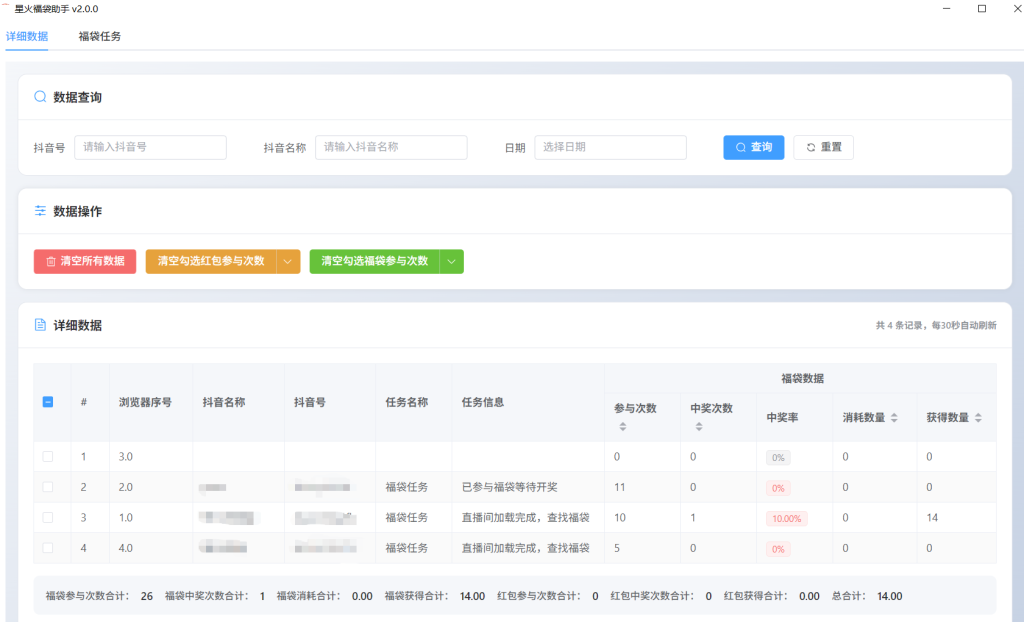The image size is (1024, 622).
Task: Click the trash icon on 清空所有数据 button
Action: click(x=48, y=261)
